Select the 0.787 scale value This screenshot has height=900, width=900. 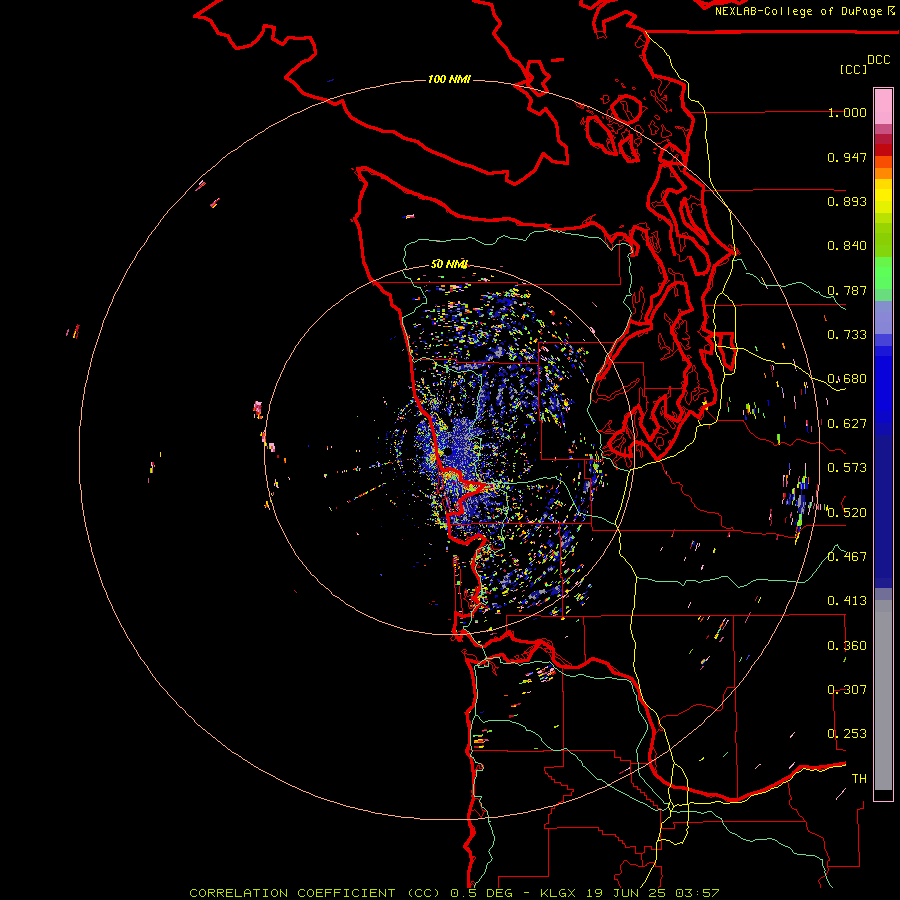(x=847, y=290)
